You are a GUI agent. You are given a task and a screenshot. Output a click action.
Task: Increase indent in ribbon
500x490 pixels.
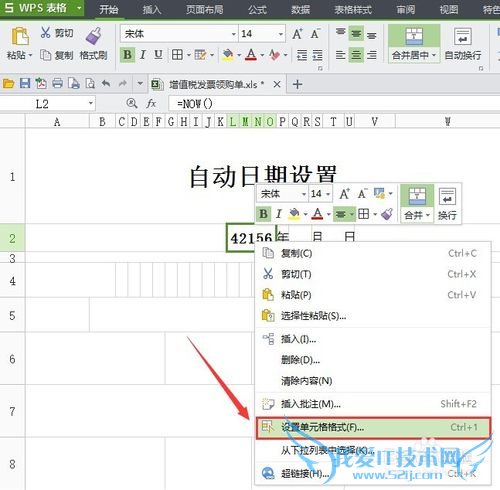pyautogui.click(x=317, y=55)
